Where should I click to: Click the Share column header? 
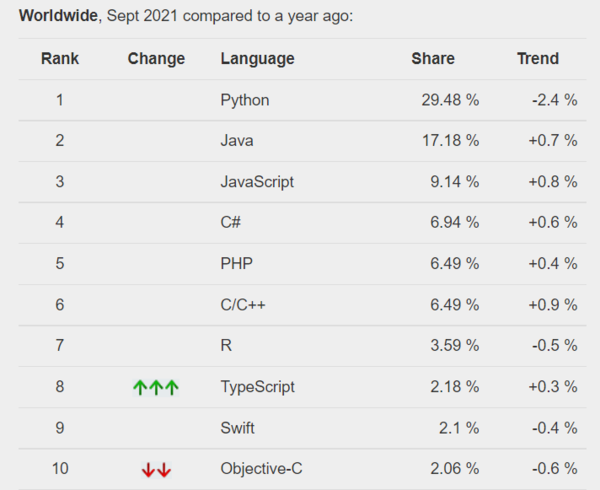click(433, 59)
